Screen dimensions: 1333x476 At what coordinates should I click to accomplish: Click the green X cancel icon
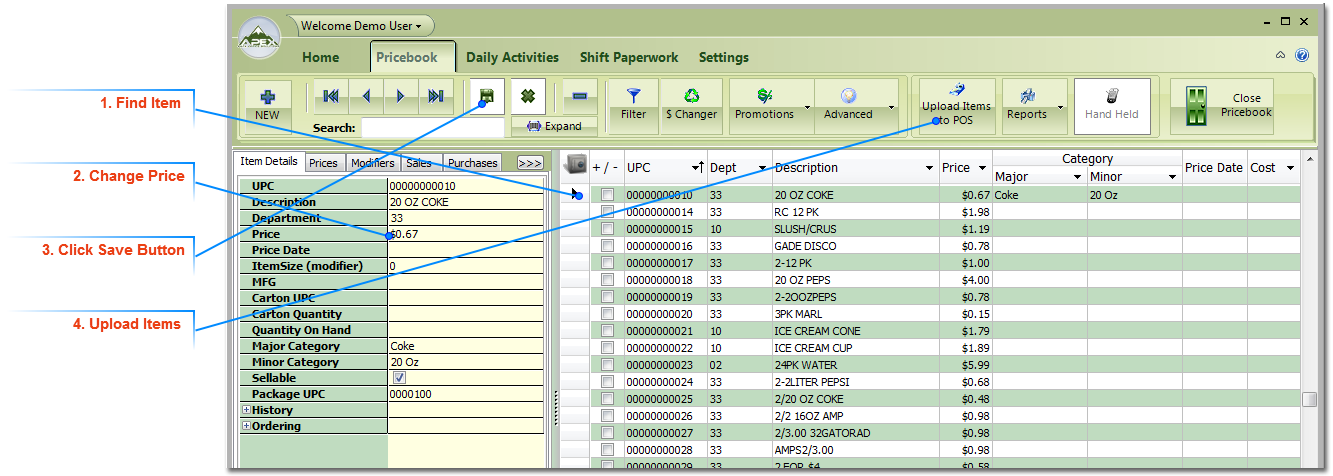(x=529, y=96)
